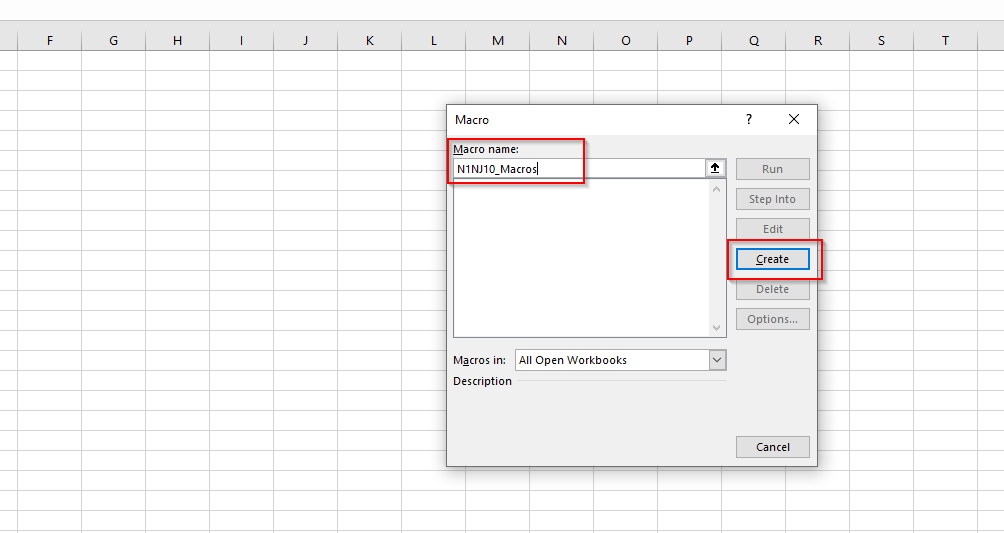Click the macro list scroll down arrow
The height and width of the screenshot is (533, 1004).
point(716,328)
